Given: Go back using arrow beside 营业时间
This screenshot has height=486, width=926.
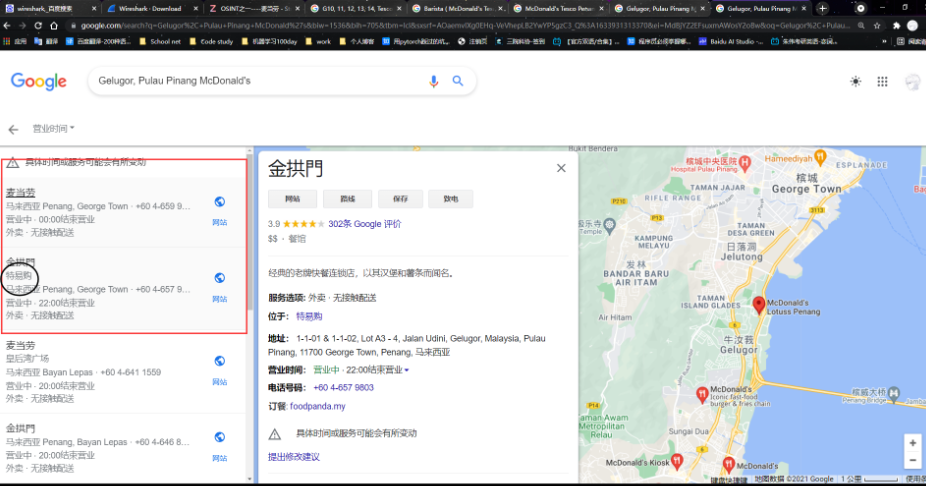Looking at the screenshot, I should tap(13, 129).
